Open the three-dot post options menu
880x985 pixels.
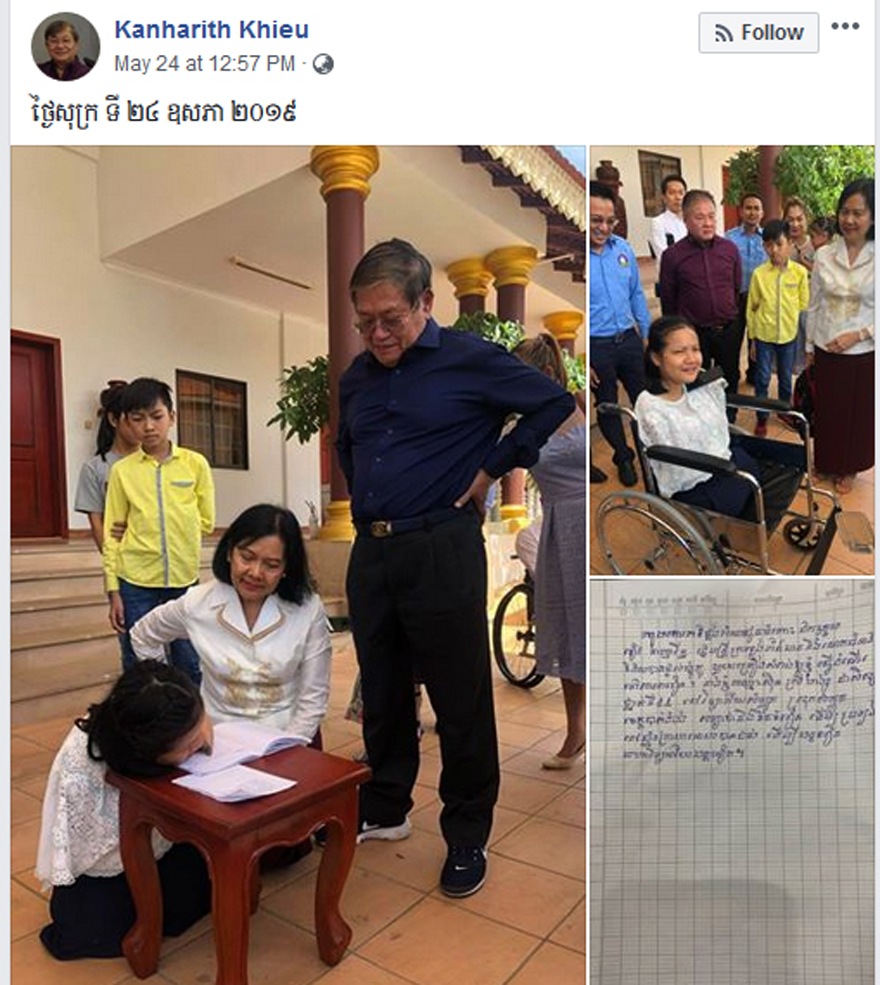pos(845,26)
